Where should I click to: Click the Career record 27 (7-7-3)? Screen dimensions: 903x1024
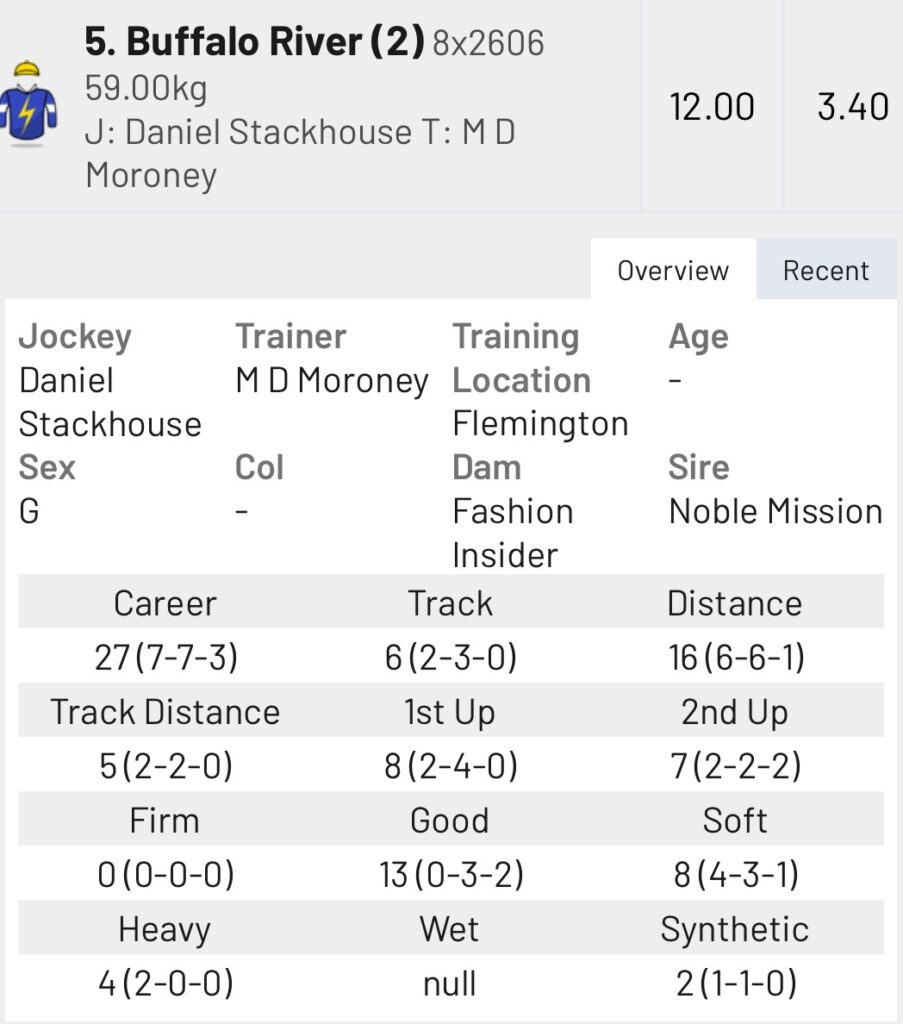point(165,657)
